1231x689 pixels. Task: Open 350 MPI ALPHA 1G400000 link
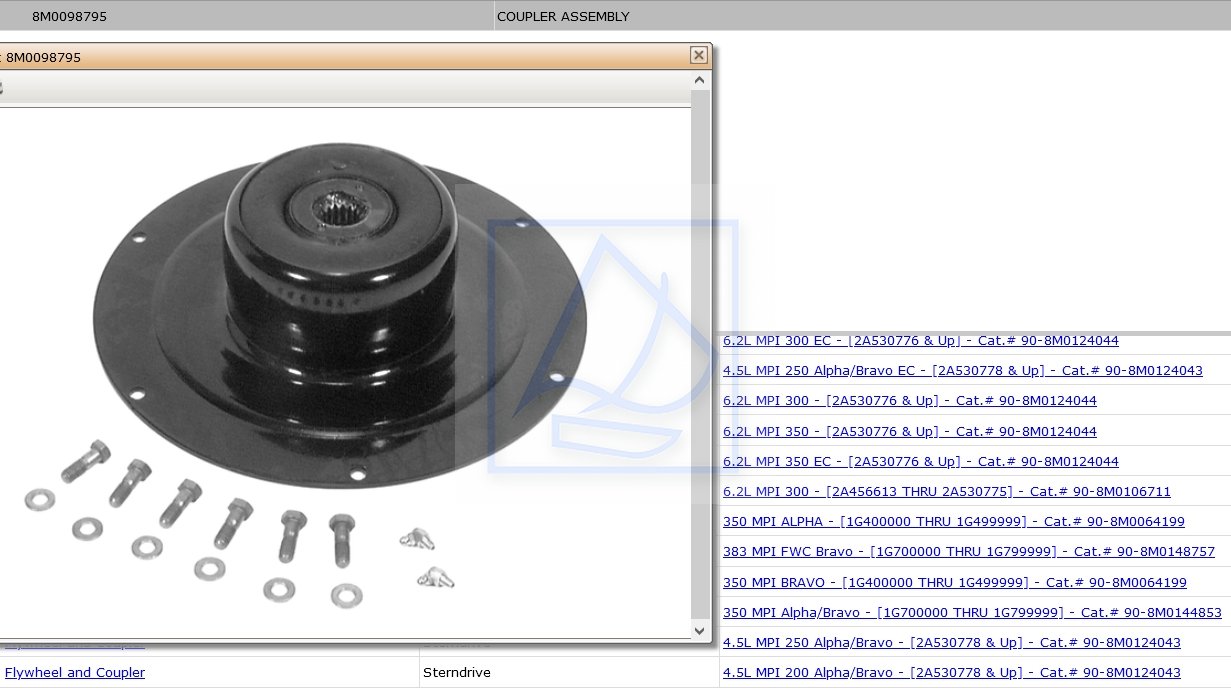(x=954, y=522)
